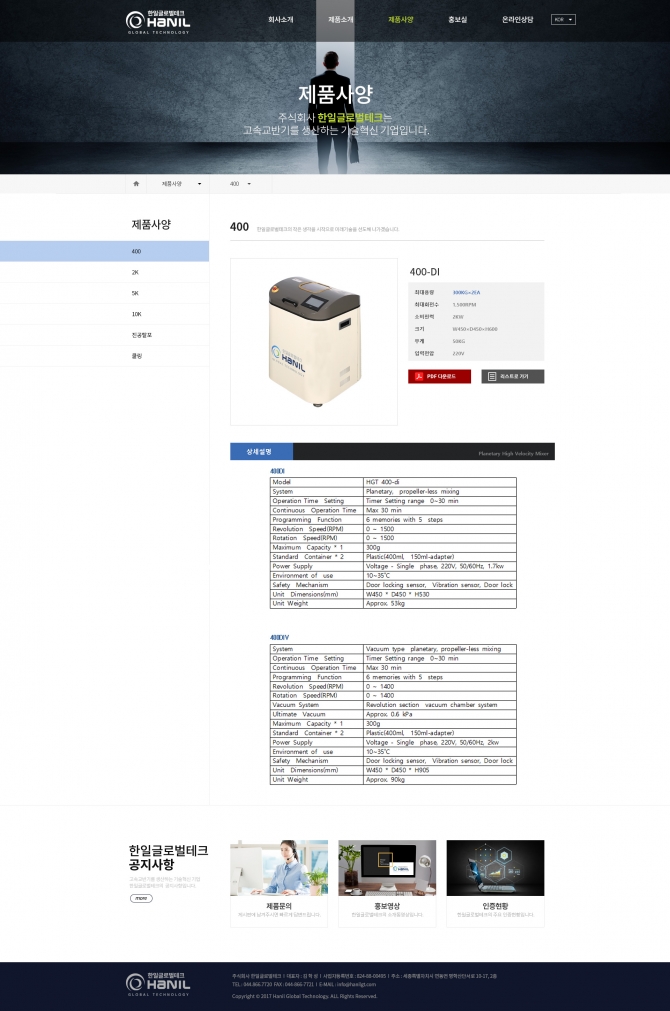Click the 220V voltage value
This screenshot has height=1011, width=670.
(x=458, y=353)
